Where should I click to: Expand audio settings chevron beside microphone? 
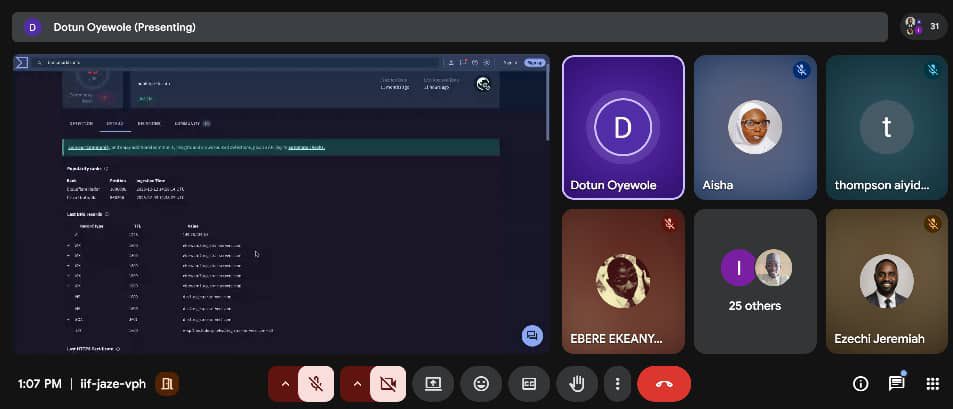pyautogui.click(x=284, y=384)
